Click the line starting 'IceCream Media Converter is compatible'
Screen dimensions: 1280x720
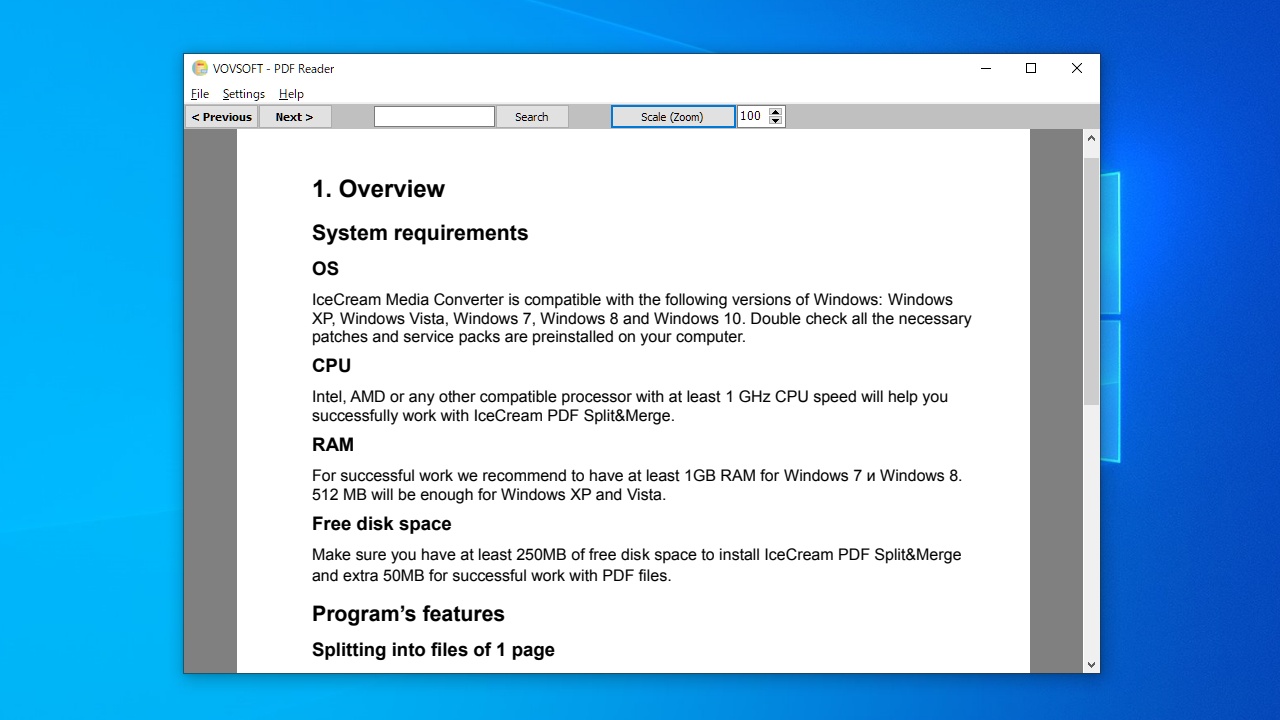[x=632, y=300]
